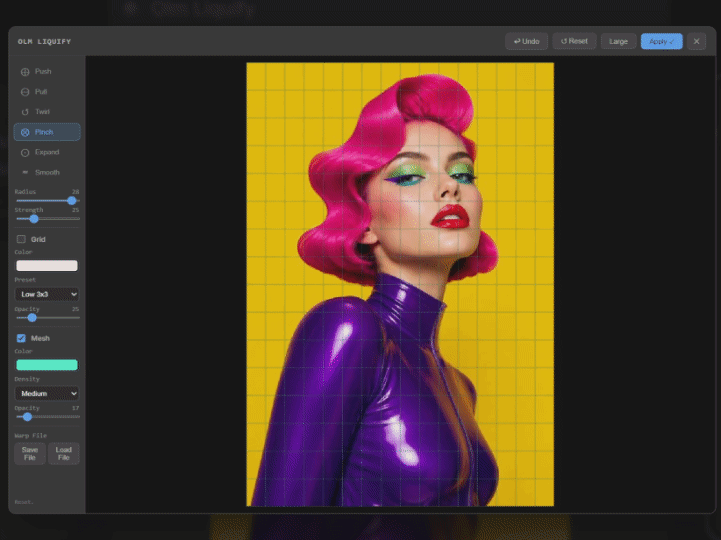Open the mesh color swatch
Screen dimensions: 721x540
point(47,365)
